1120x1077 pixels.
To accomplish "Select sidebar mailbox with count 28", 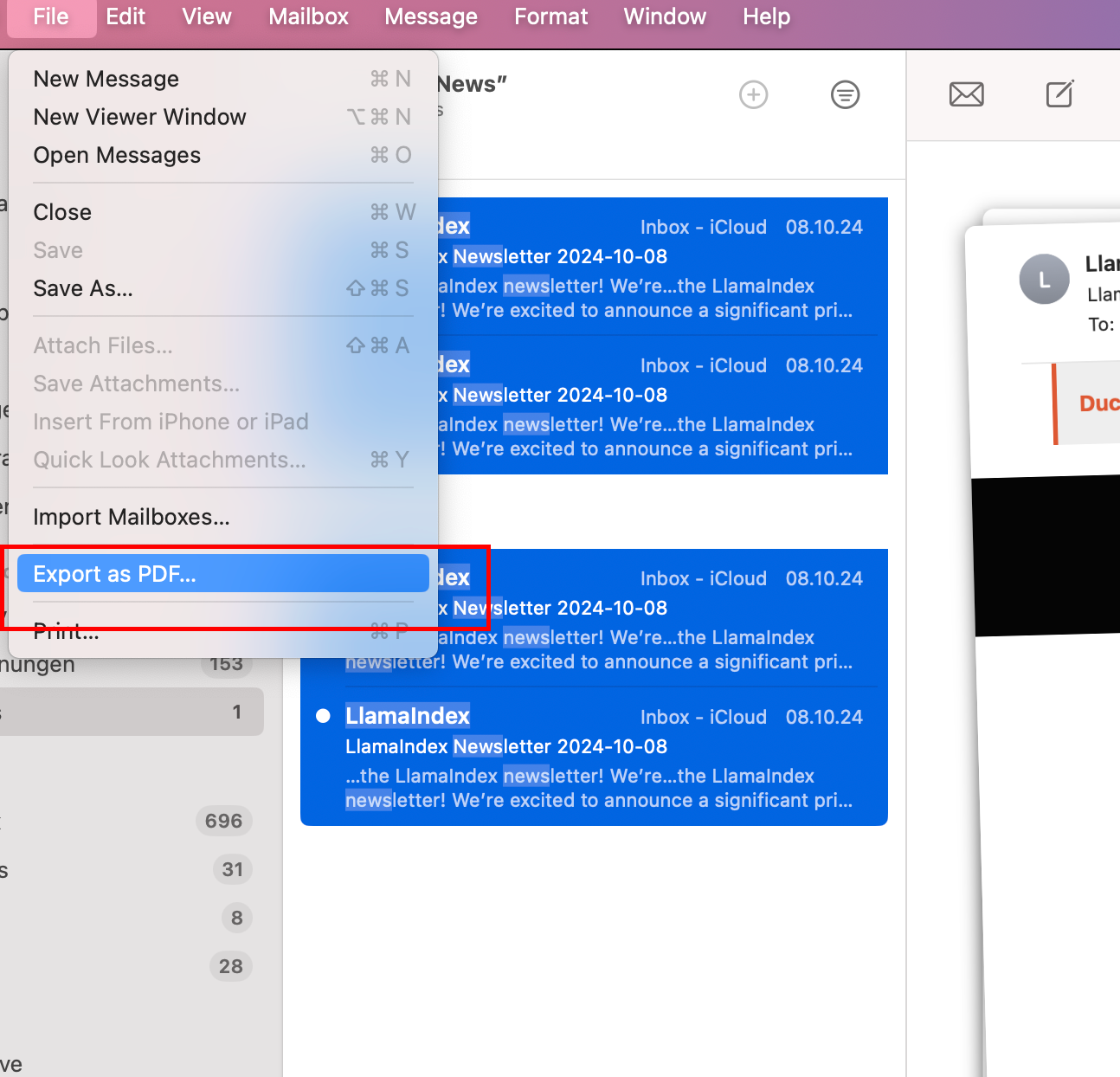I will coord(132,966).
